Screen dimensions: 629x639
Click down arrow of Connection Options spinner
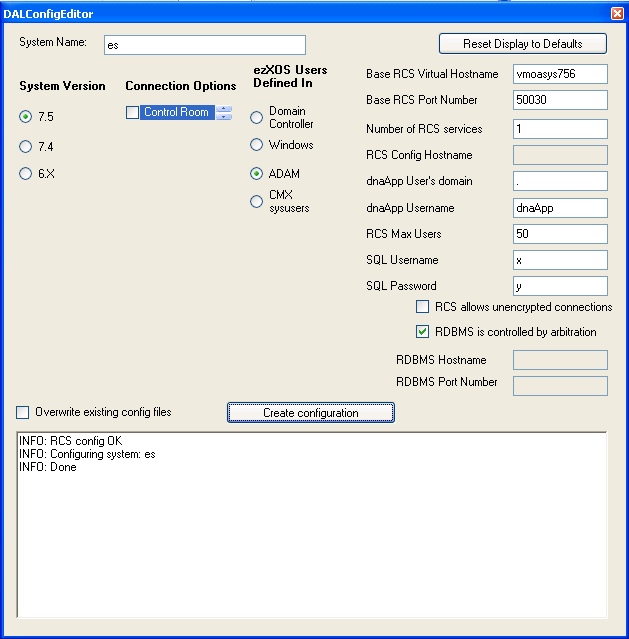tap(224, 117)
